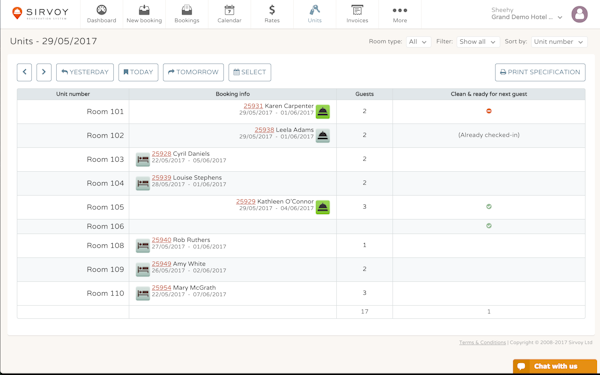
Task: Click the bed icon for Room 103
Action: (143, 160)
